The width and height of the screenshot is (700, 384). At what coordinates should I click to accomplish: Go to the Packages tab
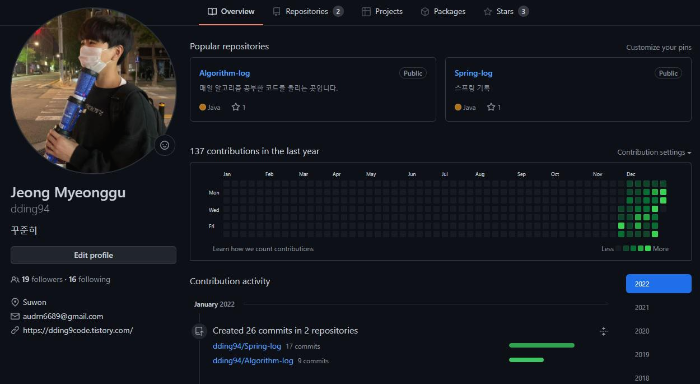443,12
